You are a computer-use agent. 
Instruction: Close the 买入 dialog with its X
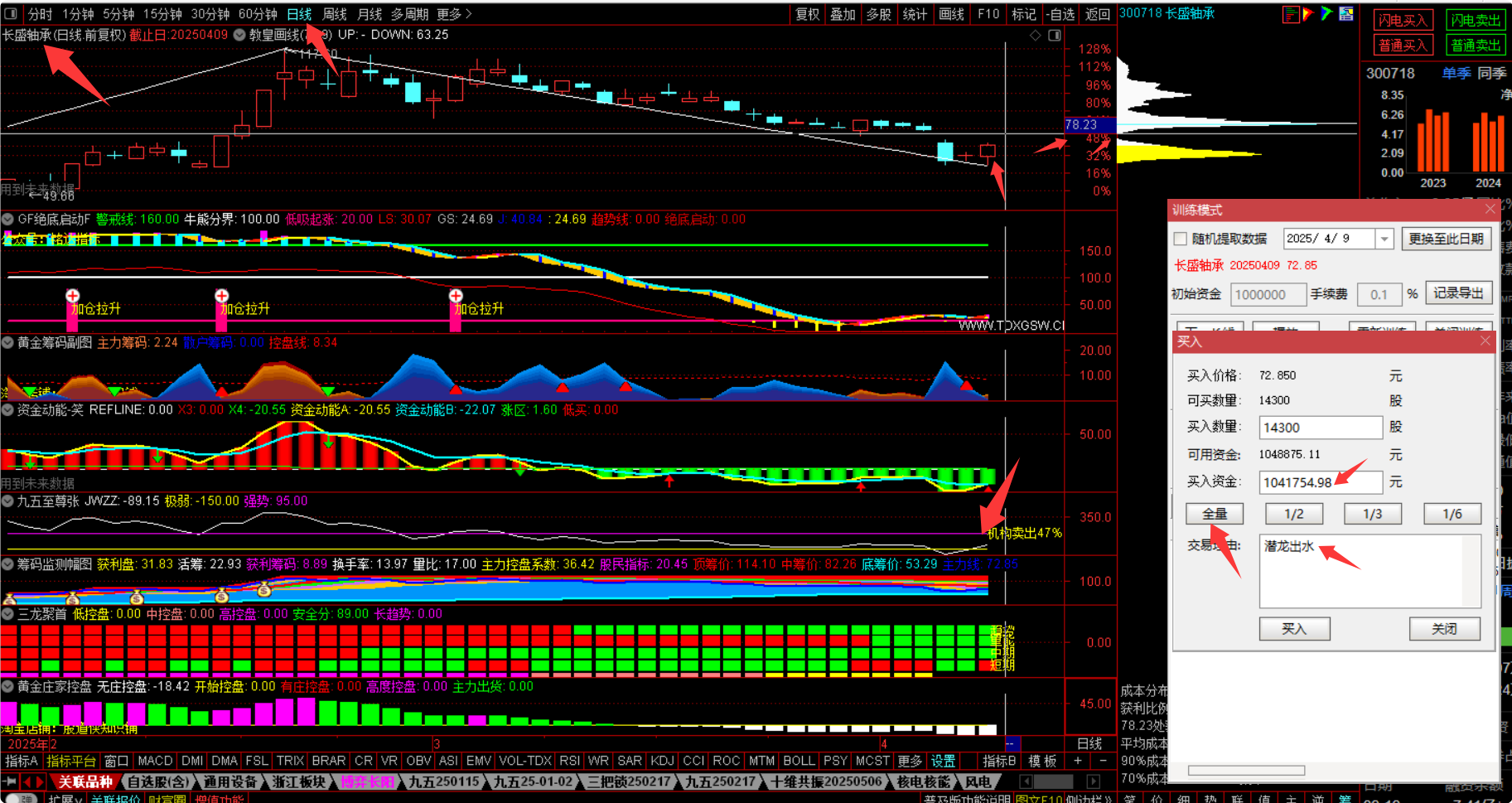click(x=1485, y=341)
